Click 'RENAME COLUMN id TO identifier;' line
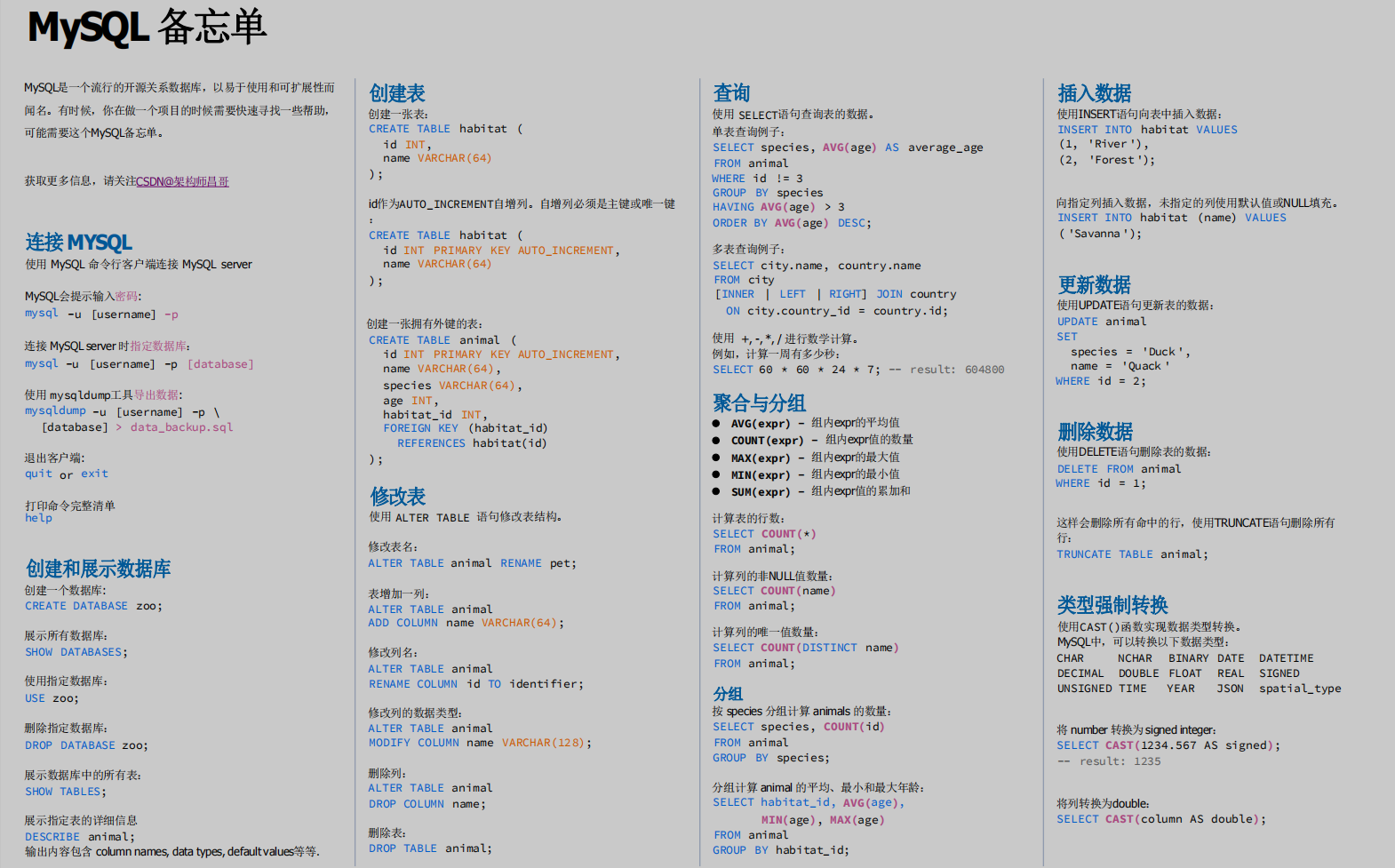This screenshot has height=868, width=1395. point(476,684)
